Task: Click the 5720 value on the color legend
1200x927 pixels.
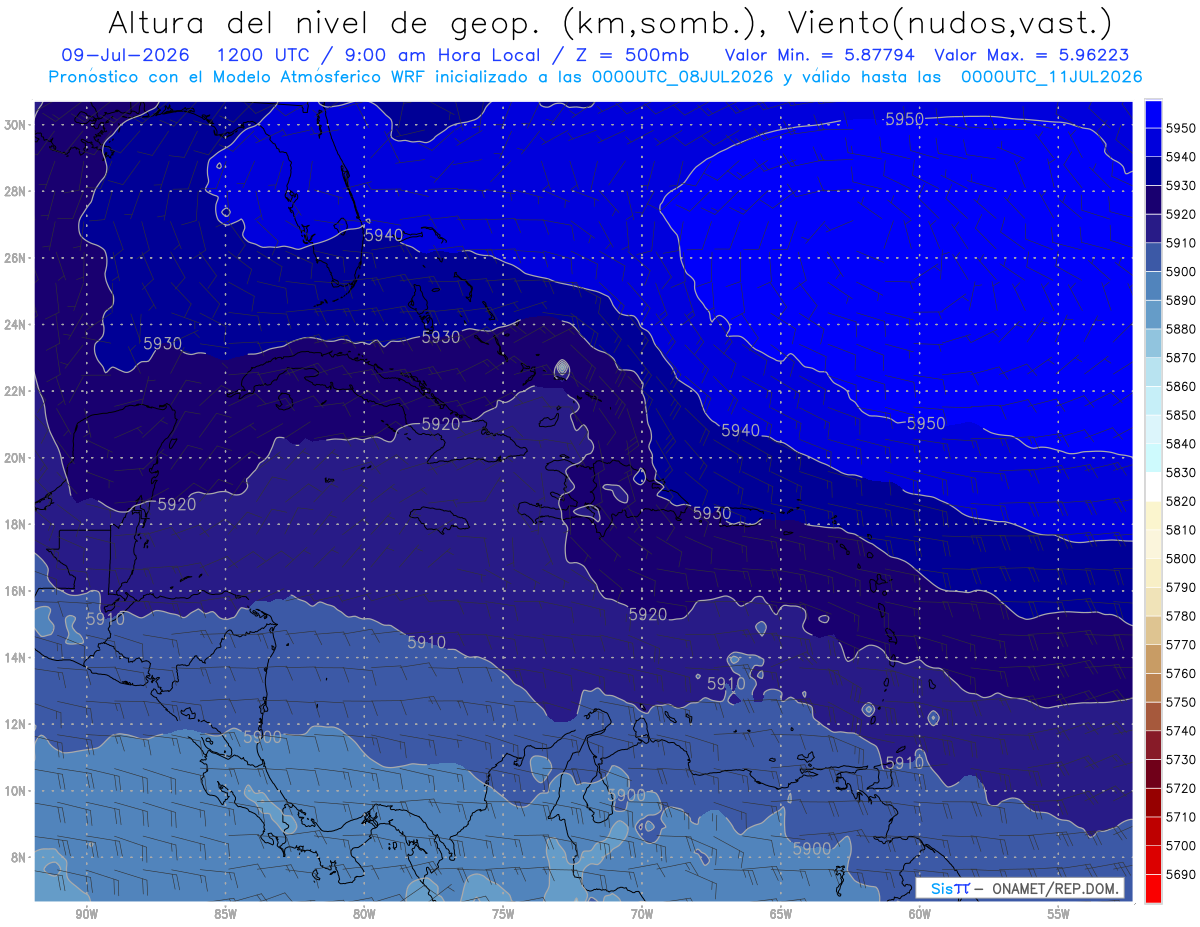Action: pyautogui.click(x=1181, y=788)
